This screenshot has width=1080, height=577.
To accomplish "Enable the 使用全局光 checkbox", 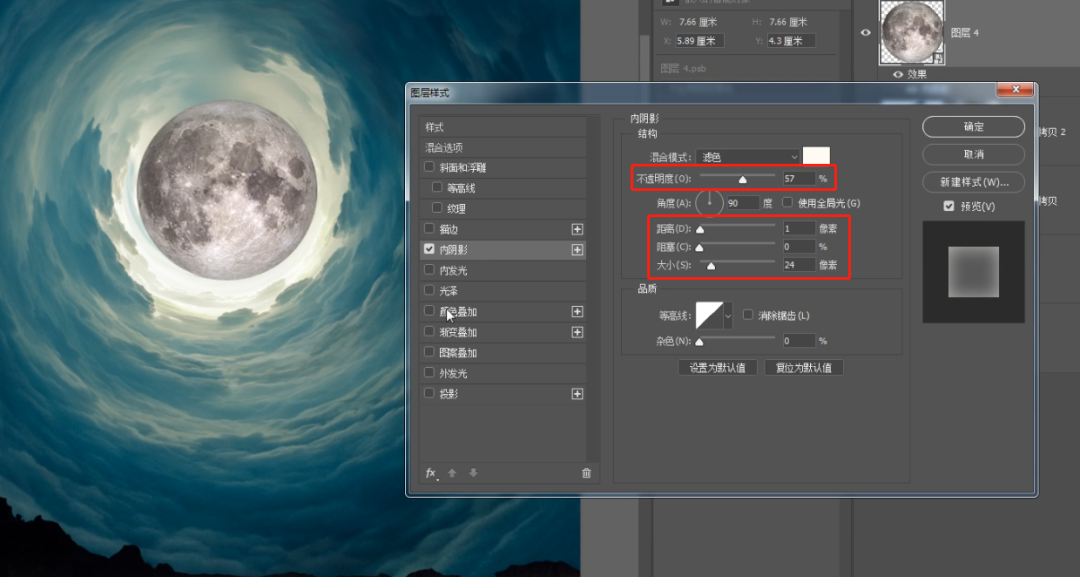I will [x=789, y=202].
